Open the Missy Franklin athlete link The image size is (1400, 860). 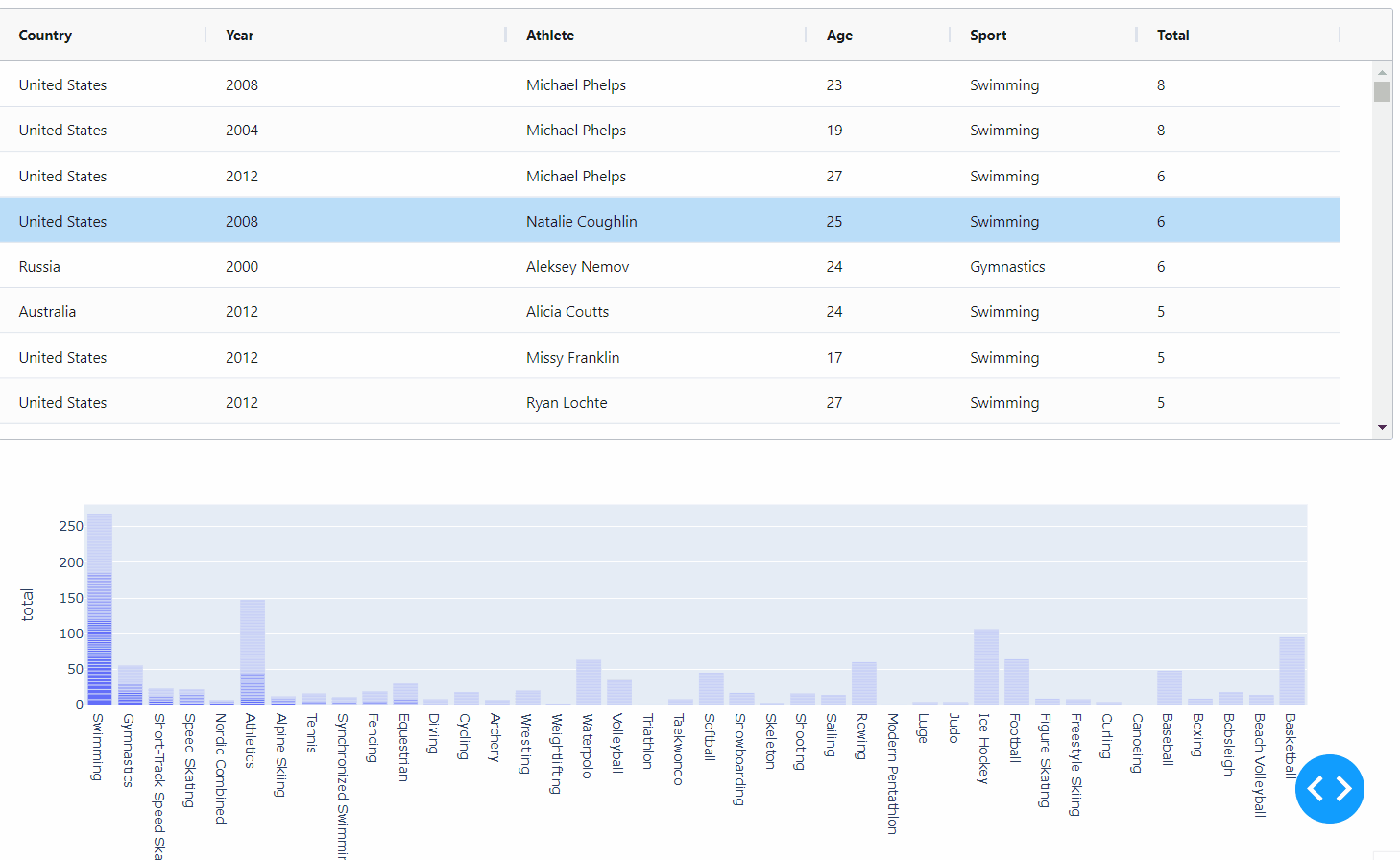coord(572,356)
